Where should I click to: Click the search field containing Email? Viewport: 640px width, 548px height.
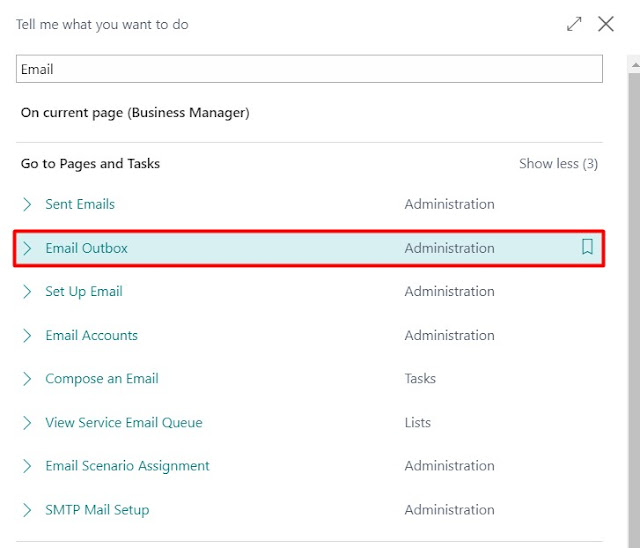pyautogui.click(x=309, y=69)
